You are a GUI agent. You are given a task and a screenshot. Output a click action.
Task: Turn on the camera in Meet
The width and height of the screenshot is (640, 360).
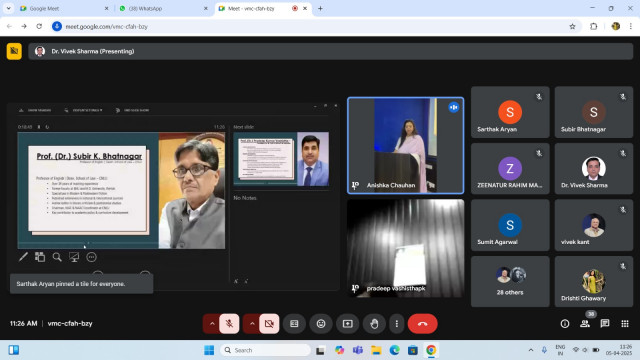pyautogui.click(x=269, y=324)
